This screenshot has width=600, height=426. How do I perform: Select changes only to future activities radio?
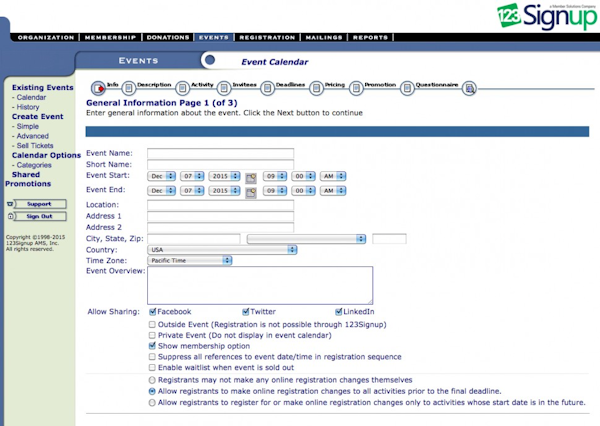point(152,403)
